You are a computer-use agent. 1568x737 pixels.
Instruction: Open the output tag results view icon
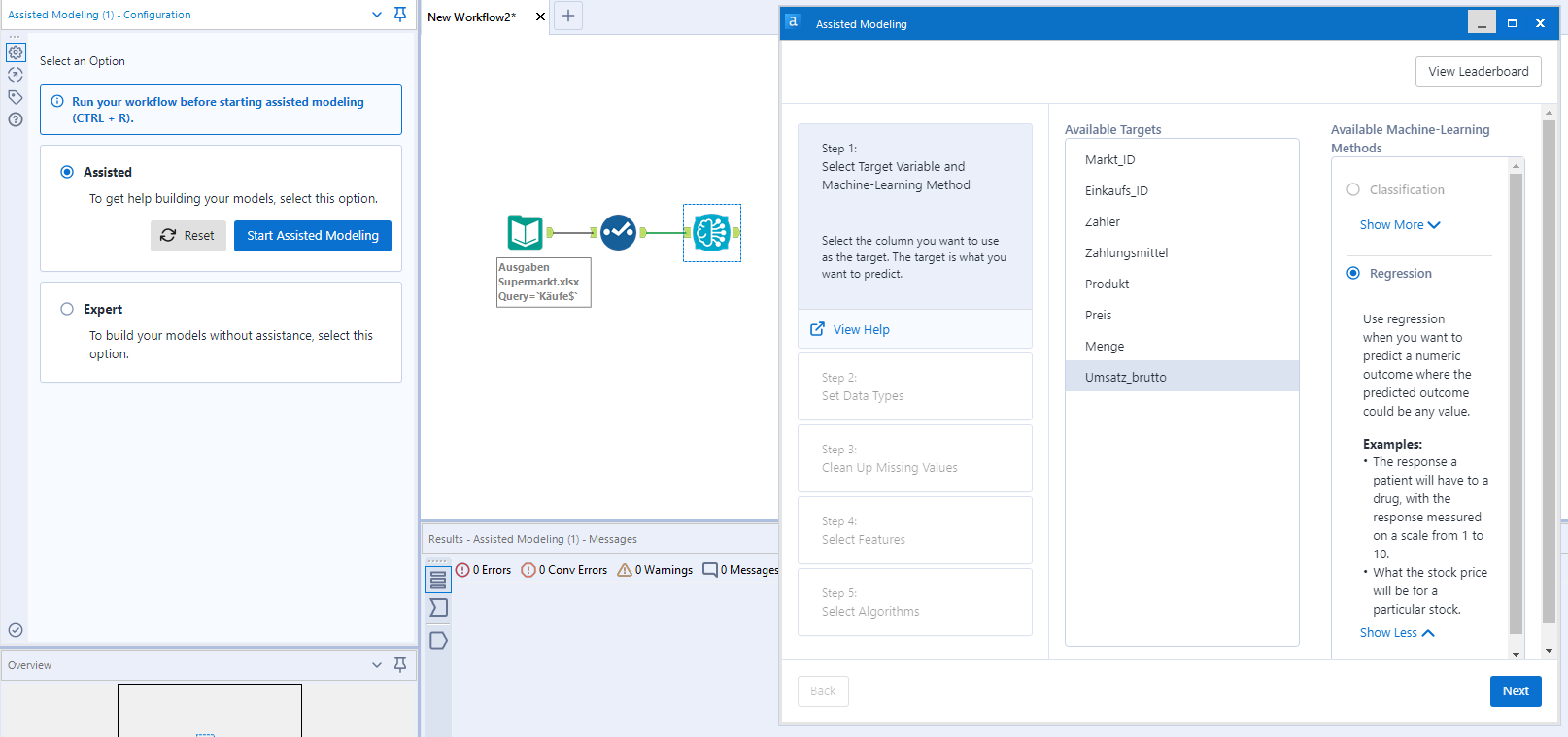pyautogui.click(x=438, y=640)
